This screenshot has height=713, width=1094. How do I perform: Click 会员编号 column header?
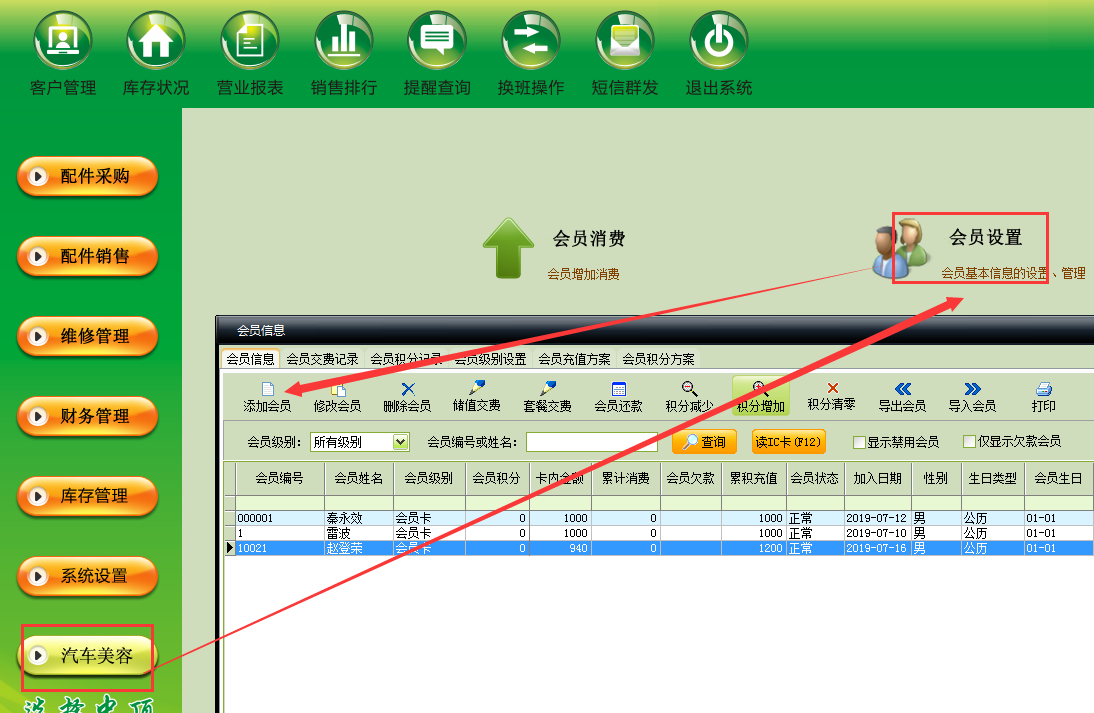tap(280, 479)
